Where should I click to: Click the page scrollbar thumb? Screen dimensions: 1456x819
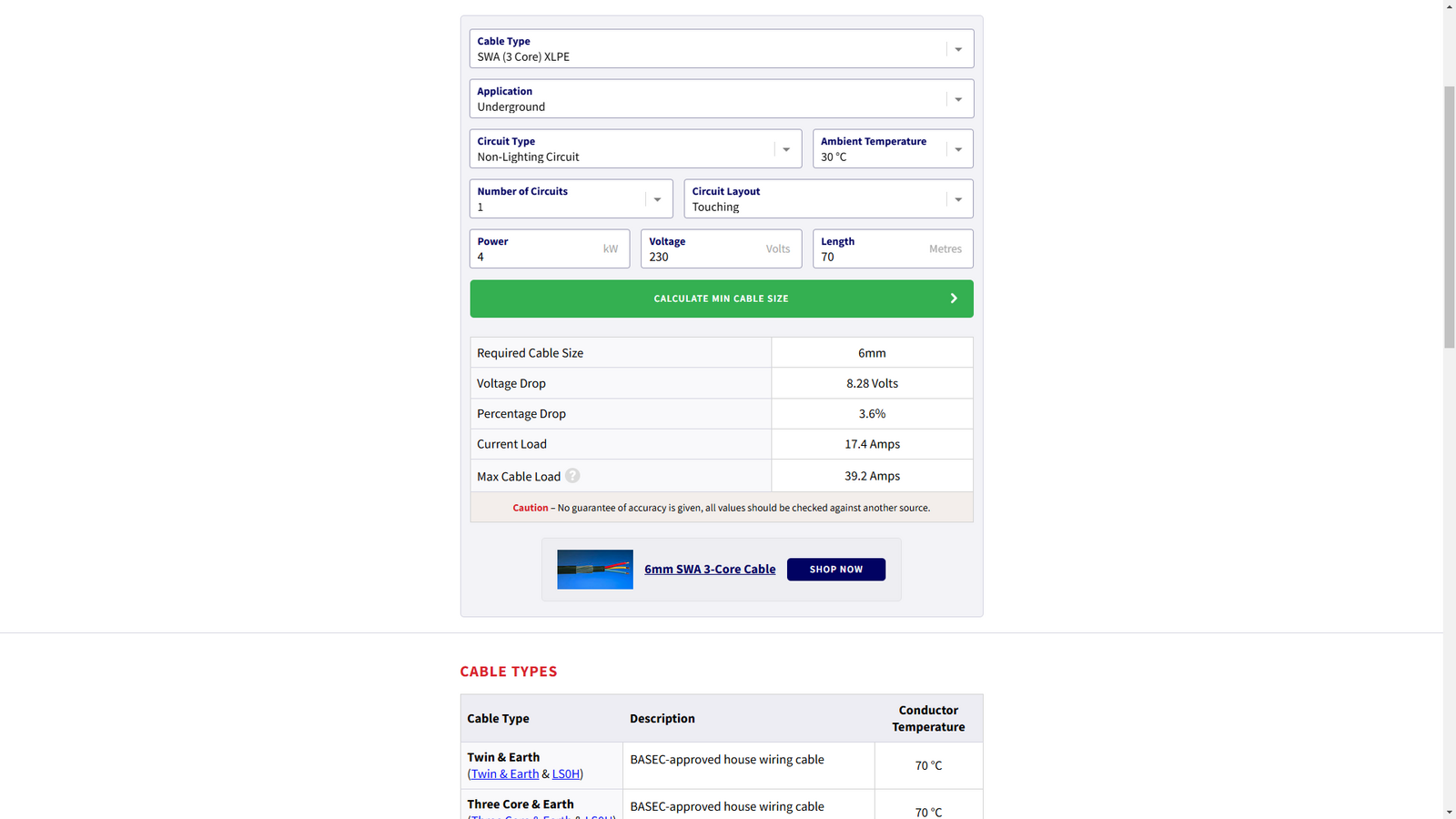[x=1449, y=217]
